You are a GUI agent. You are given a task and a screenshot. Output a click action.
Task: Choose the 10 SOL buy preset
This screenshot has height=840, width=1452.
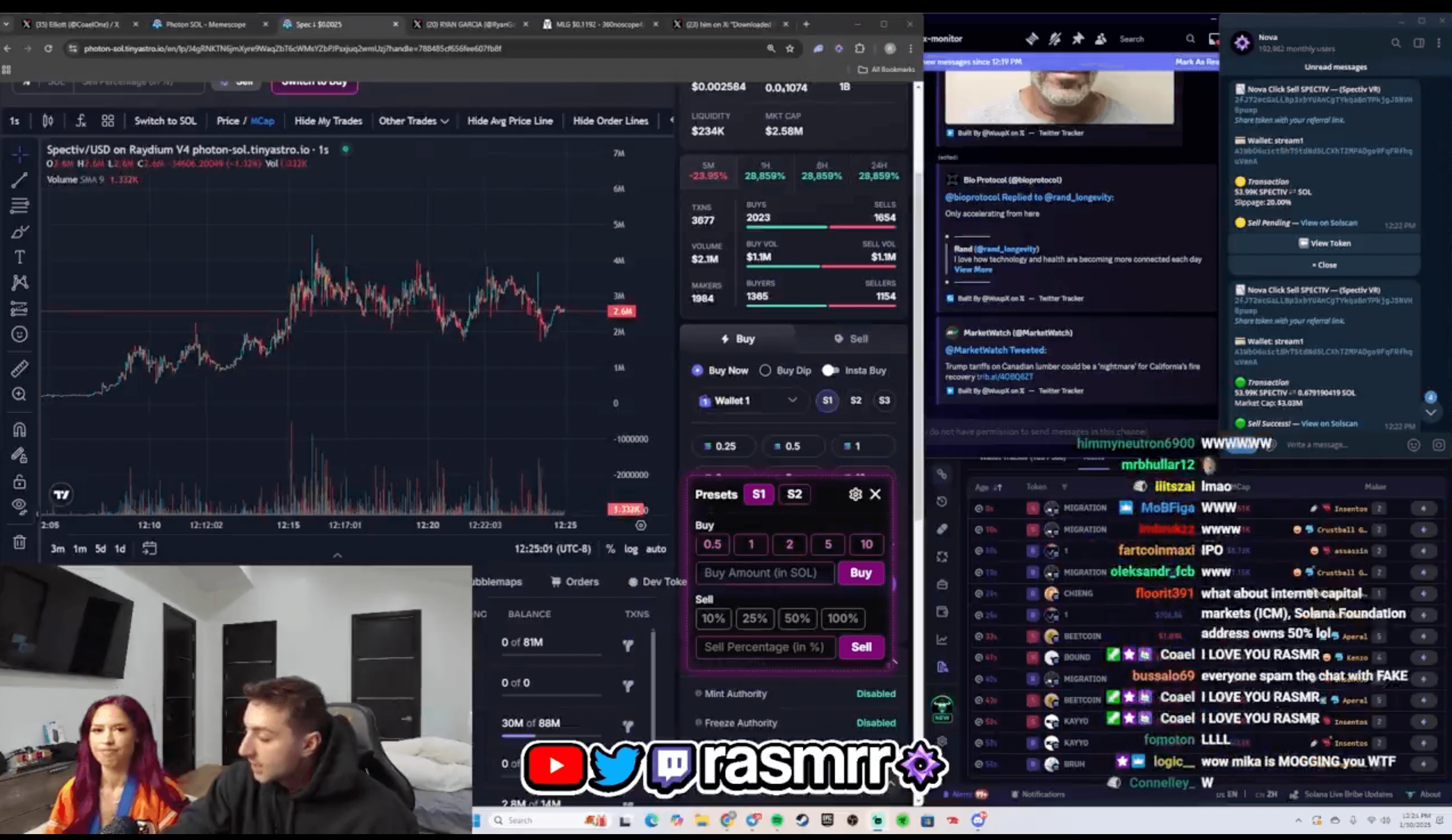(x=866, y=544)
